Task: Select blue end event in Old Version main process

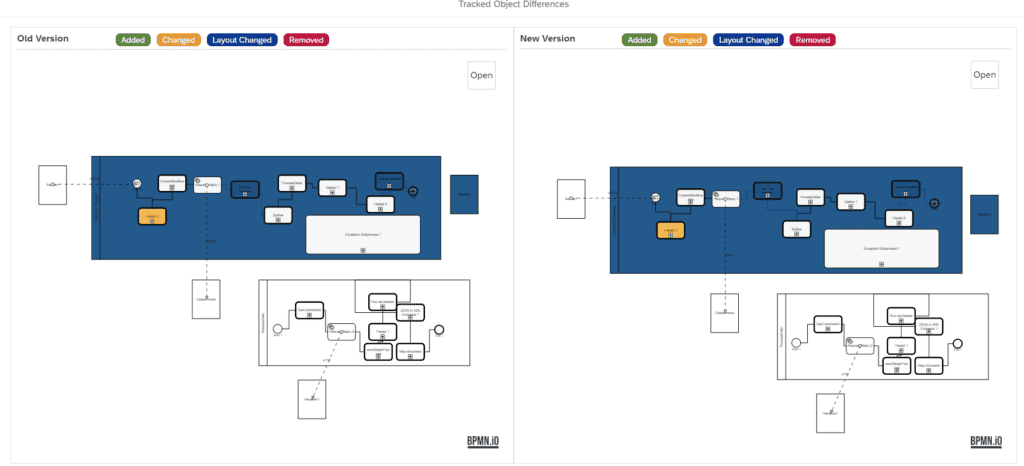Action: [413, 191]
